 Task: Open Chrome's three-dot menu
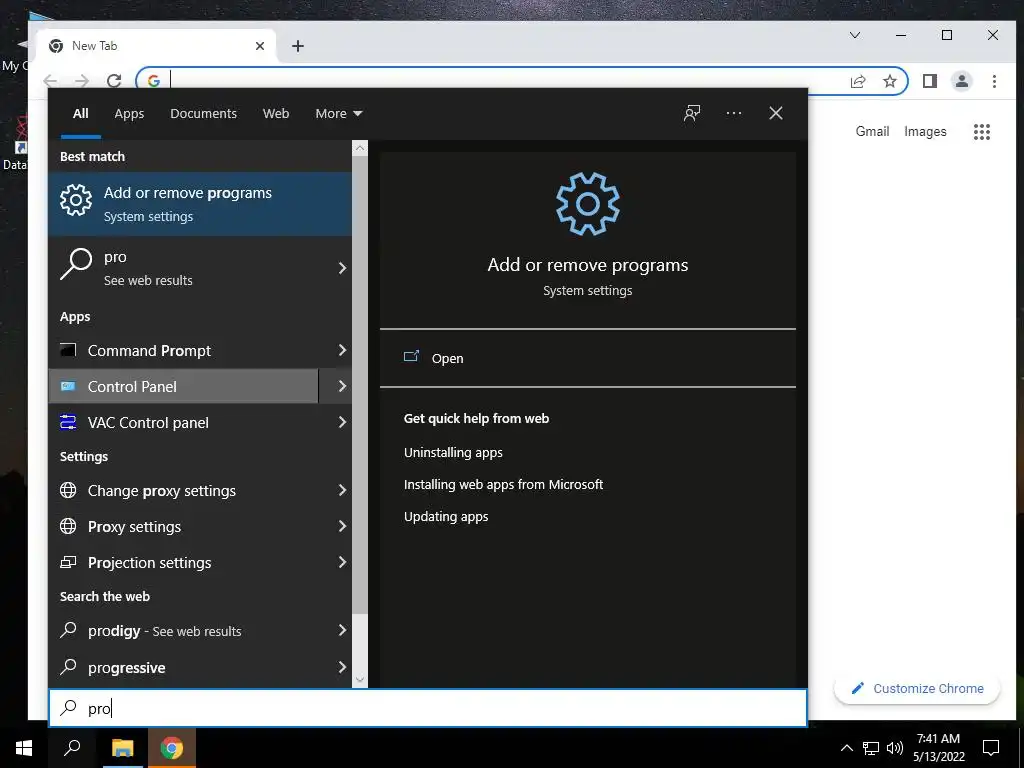point(994,81)
